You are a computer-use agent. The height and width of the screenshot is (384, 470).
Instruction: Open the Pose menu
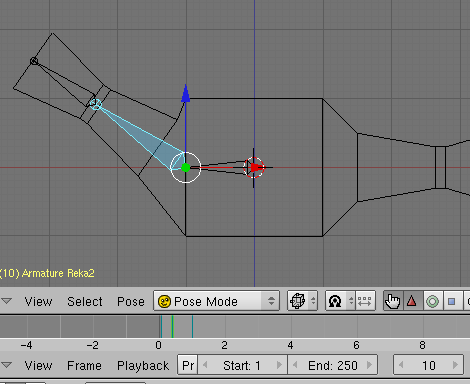131,302
